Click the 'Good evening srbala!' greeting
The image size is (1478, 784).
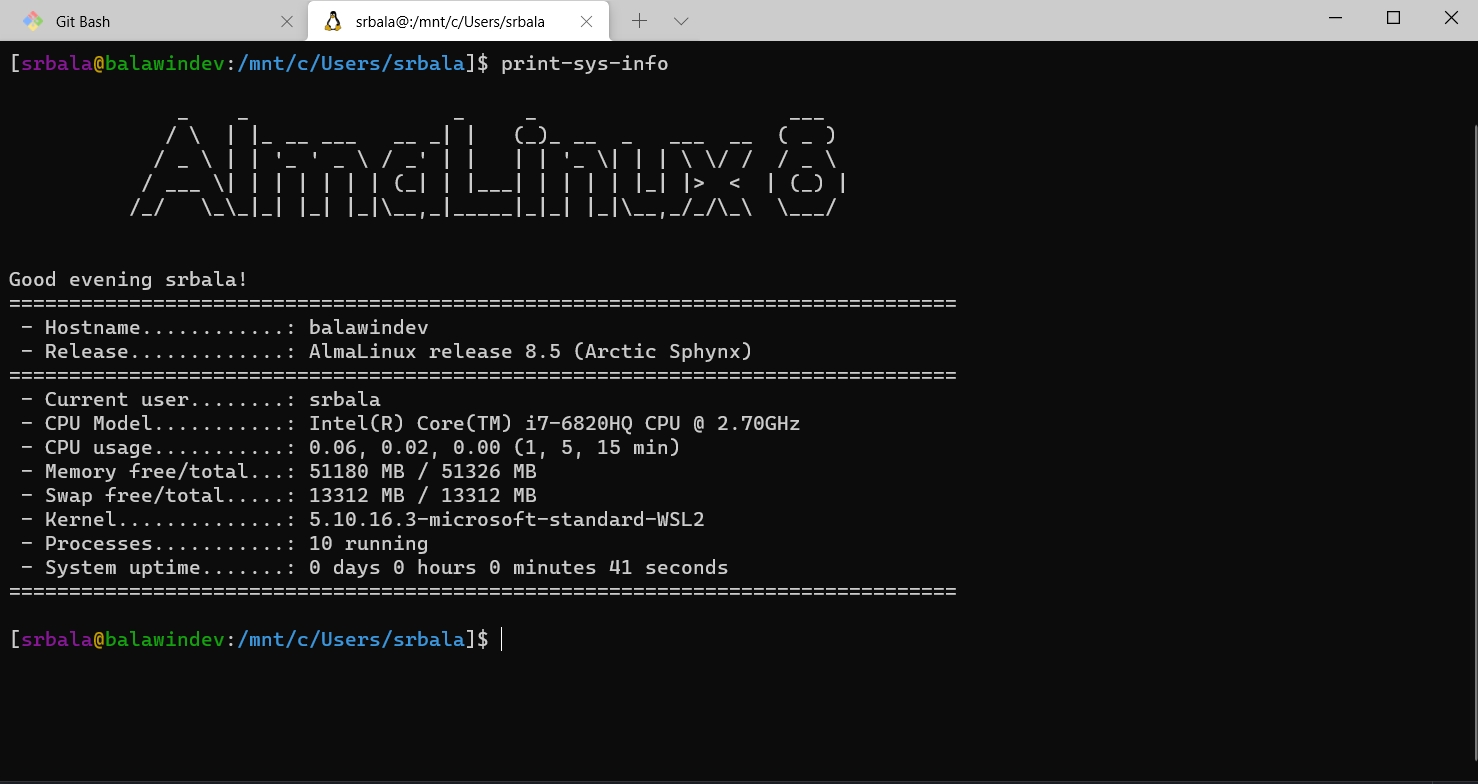(x=128, y=280)
